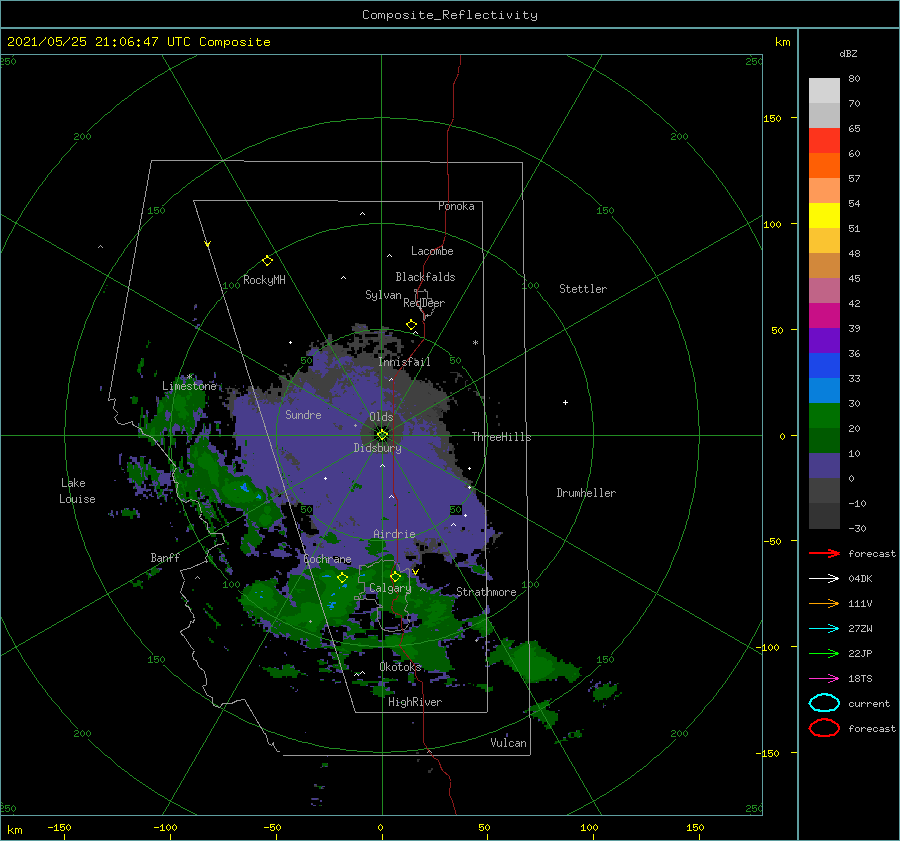Screen dimensions: 900x841
Task: Click the Vulcan town label
Action: [x=509, y=743]
